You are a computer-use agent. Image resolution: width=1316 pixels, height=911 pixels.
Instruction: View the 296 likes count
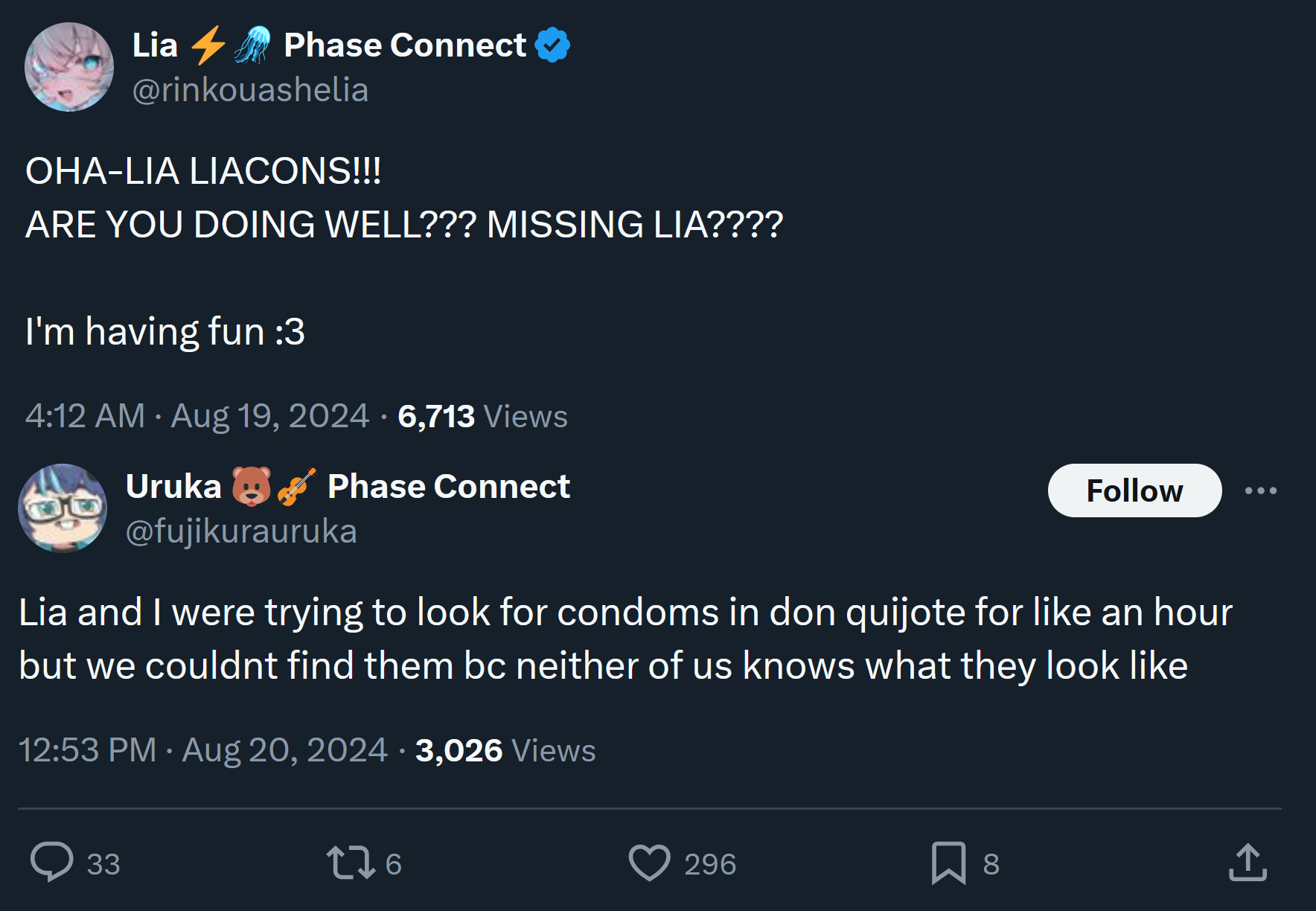710,864
